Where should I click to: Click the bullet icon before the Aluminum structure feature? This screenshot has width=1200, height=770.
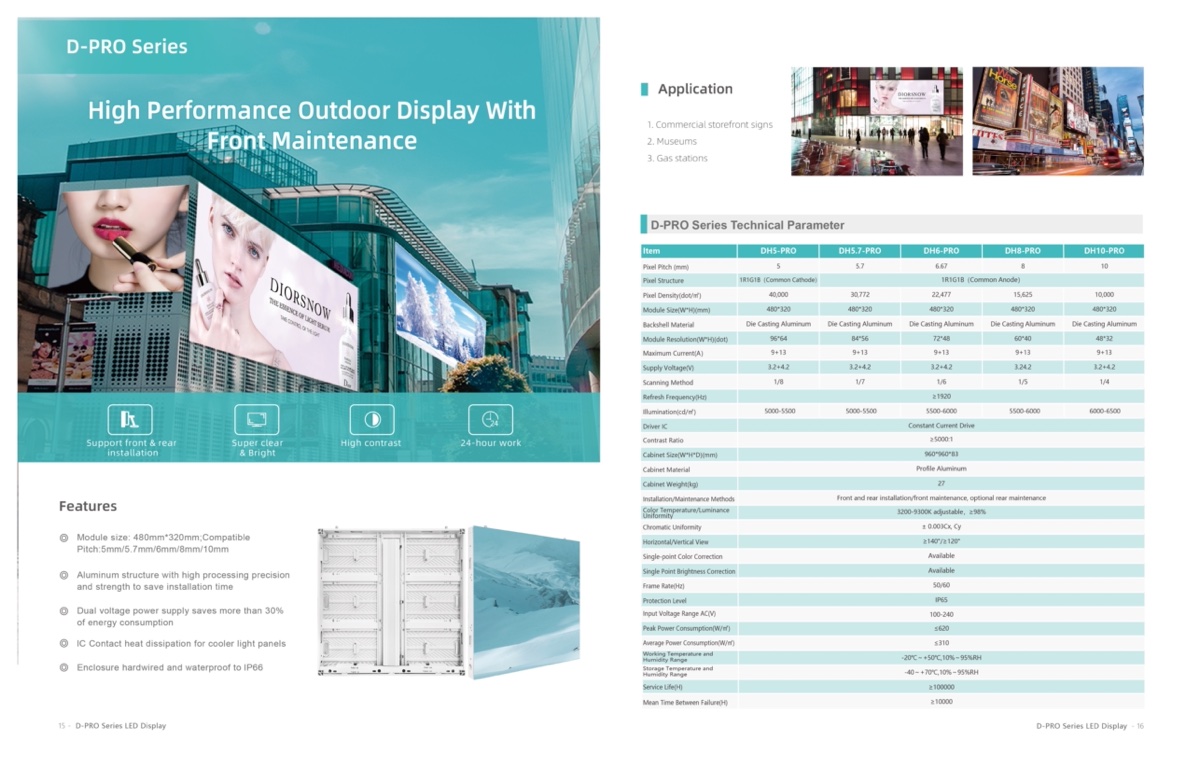(64, 576)
